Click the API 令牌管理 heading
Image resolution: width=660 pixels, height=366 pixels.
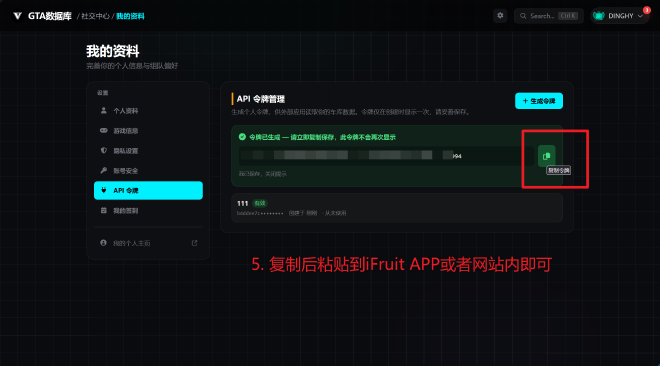[261, 99]
